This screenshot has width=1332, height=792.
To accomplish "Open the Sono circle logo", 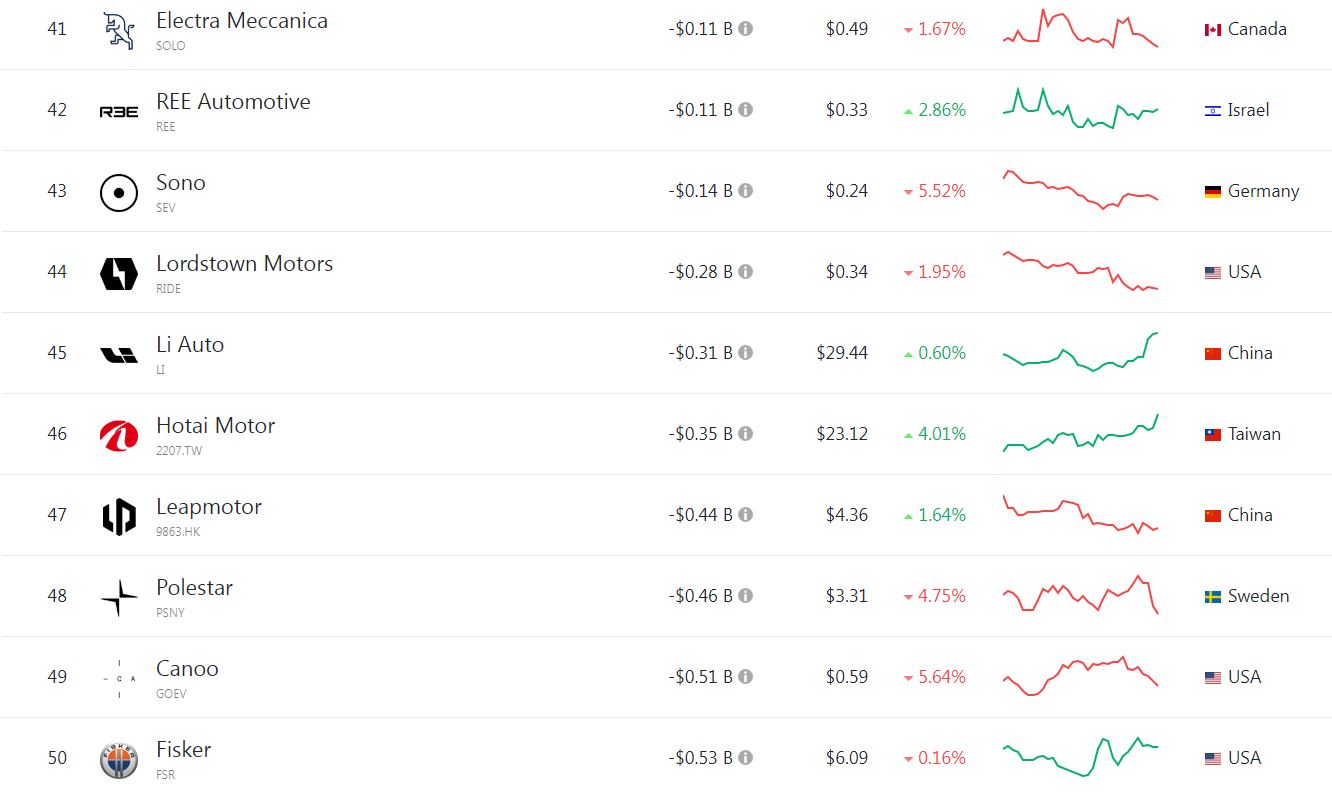I will tap(119, 192).
